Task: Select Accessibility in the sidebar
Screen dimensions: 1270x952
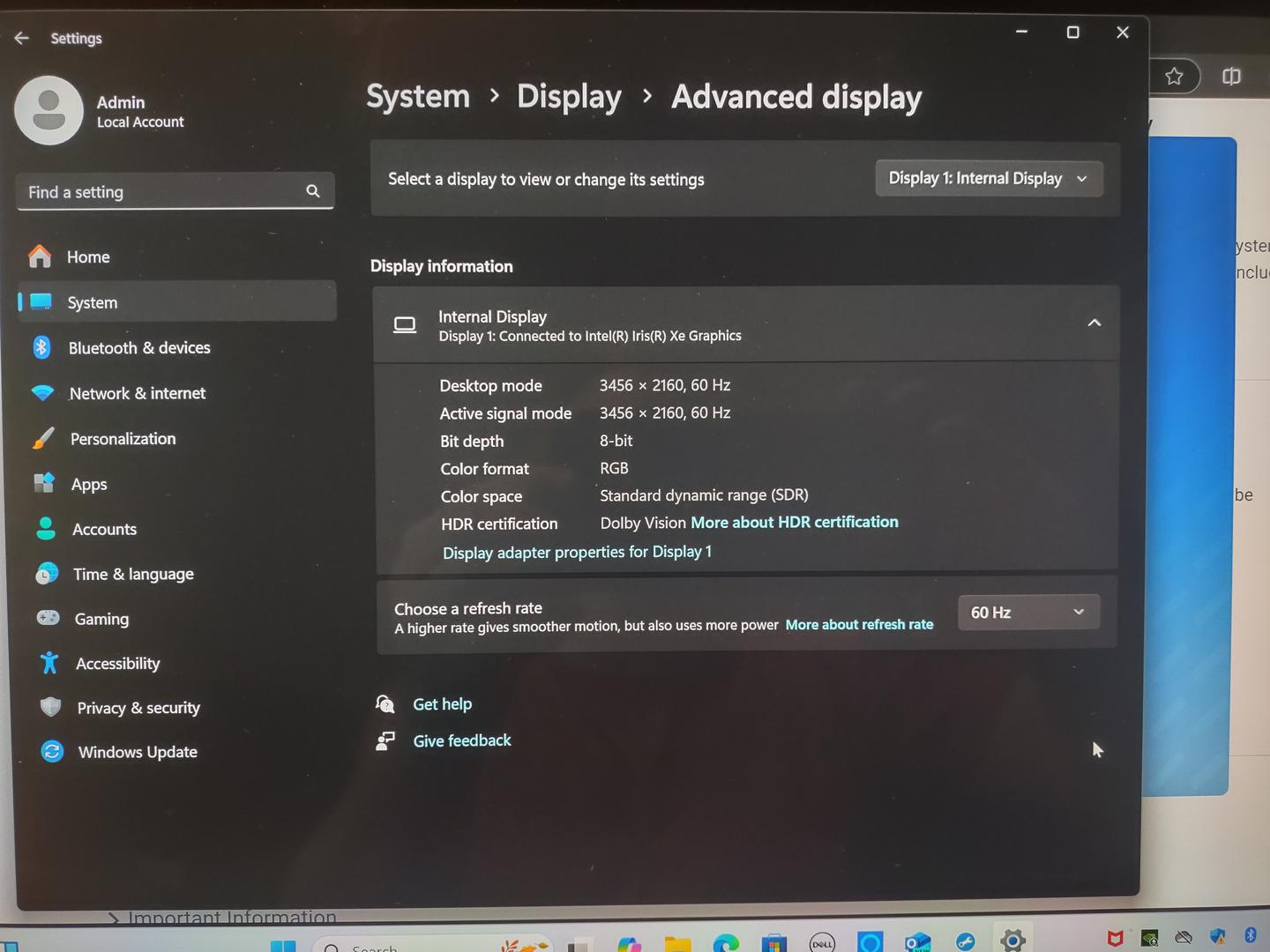Action: [x=117, y=664]
